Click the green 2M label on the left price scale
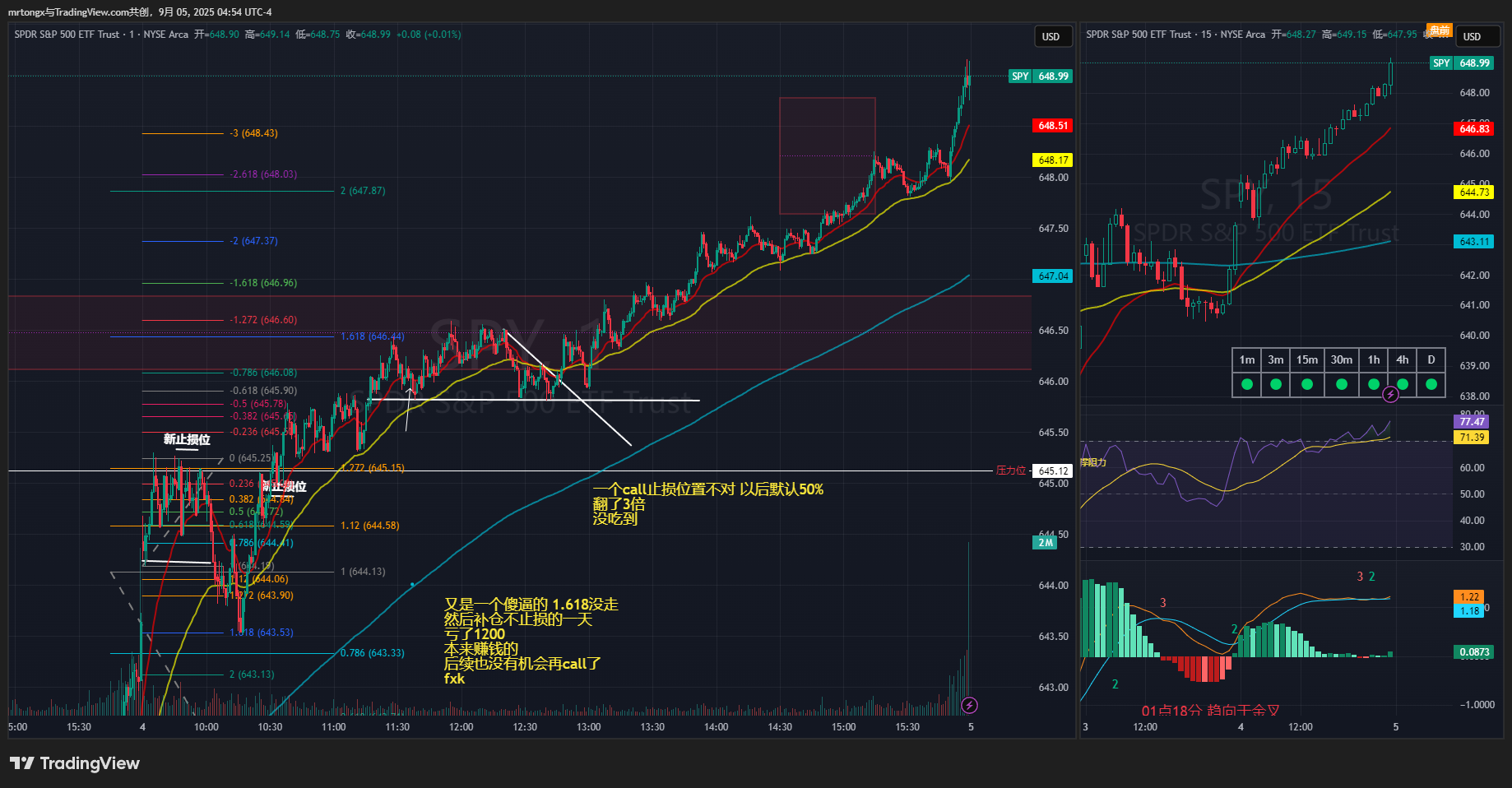 pos(1046,542)
